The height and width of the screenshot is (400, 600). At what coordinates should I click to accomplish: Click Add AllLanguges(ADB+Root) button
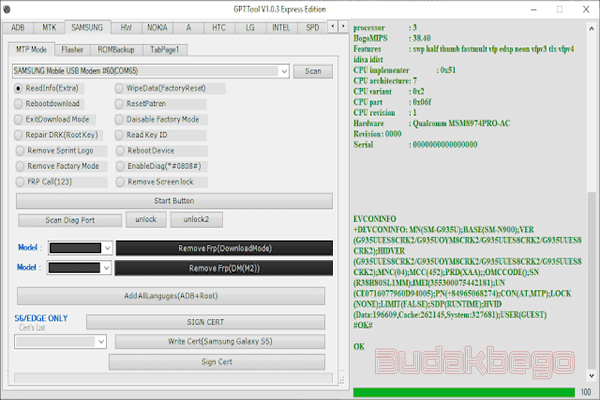click(x=171, y=296)
